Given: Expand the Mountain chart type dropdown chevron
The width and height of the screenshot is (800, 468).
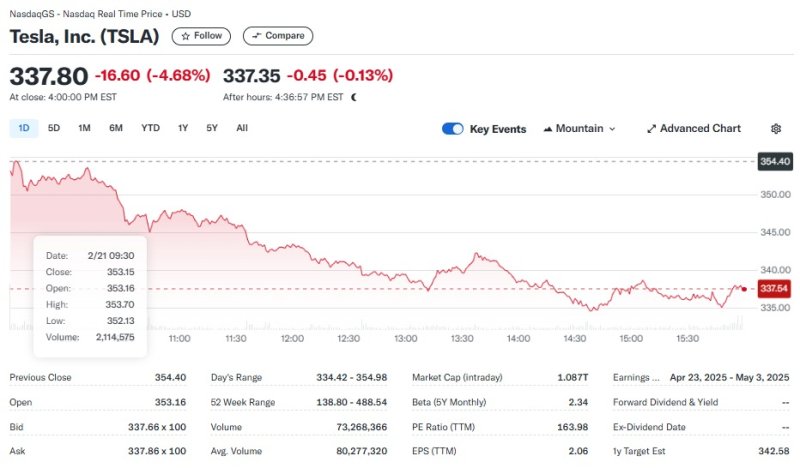Looking at the screenshot, I should (612, 129).
